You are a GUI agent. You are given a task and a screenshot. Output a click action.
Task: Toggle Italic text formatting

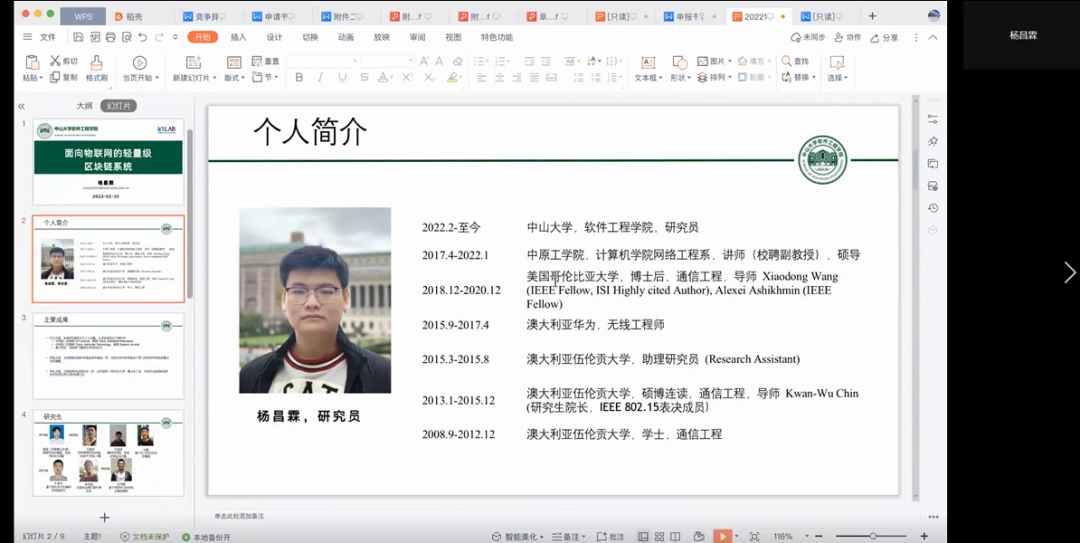(x=320, y=78)
